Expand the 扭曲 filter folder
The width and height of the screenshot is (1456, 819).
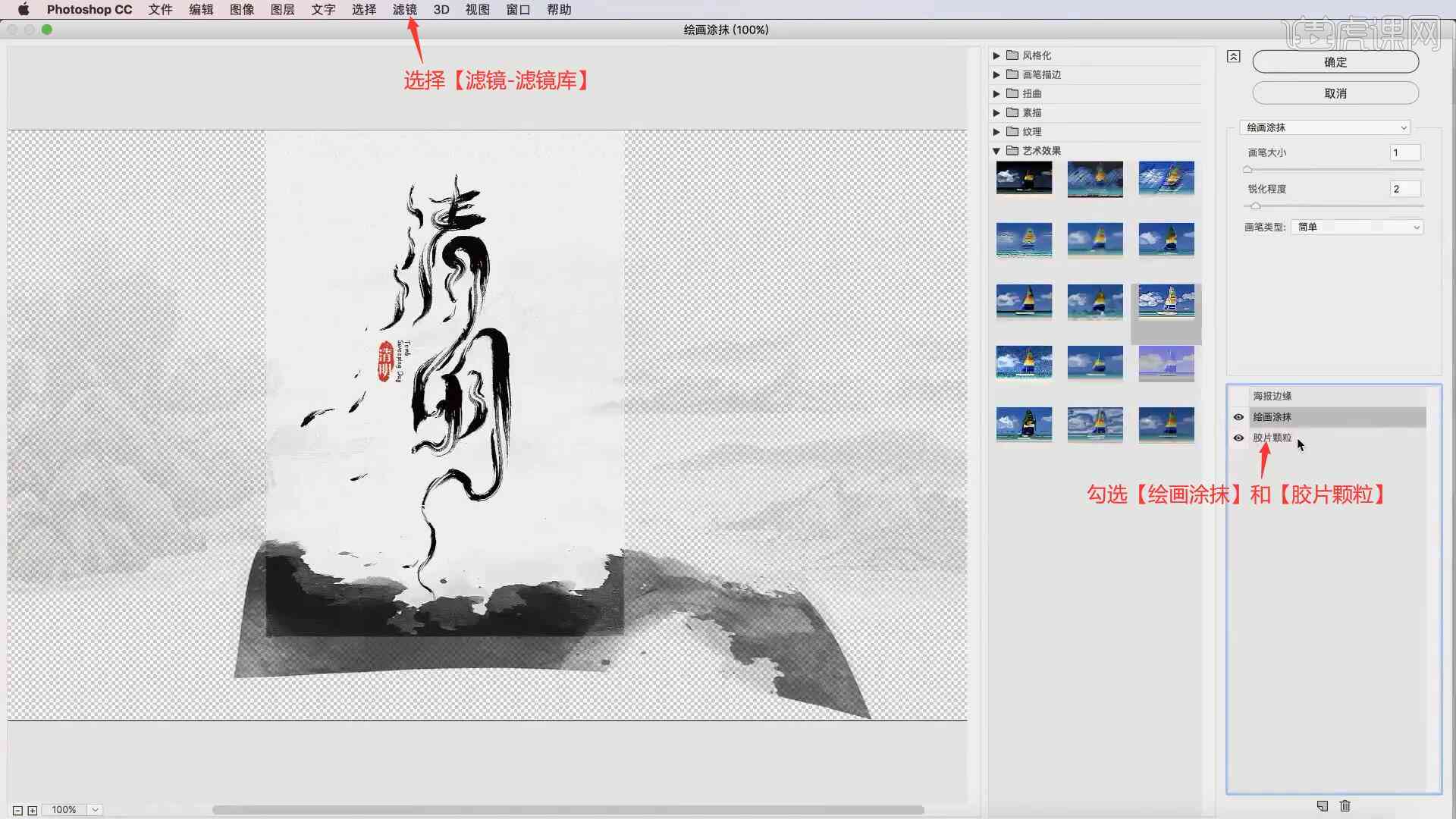[996, 94]
